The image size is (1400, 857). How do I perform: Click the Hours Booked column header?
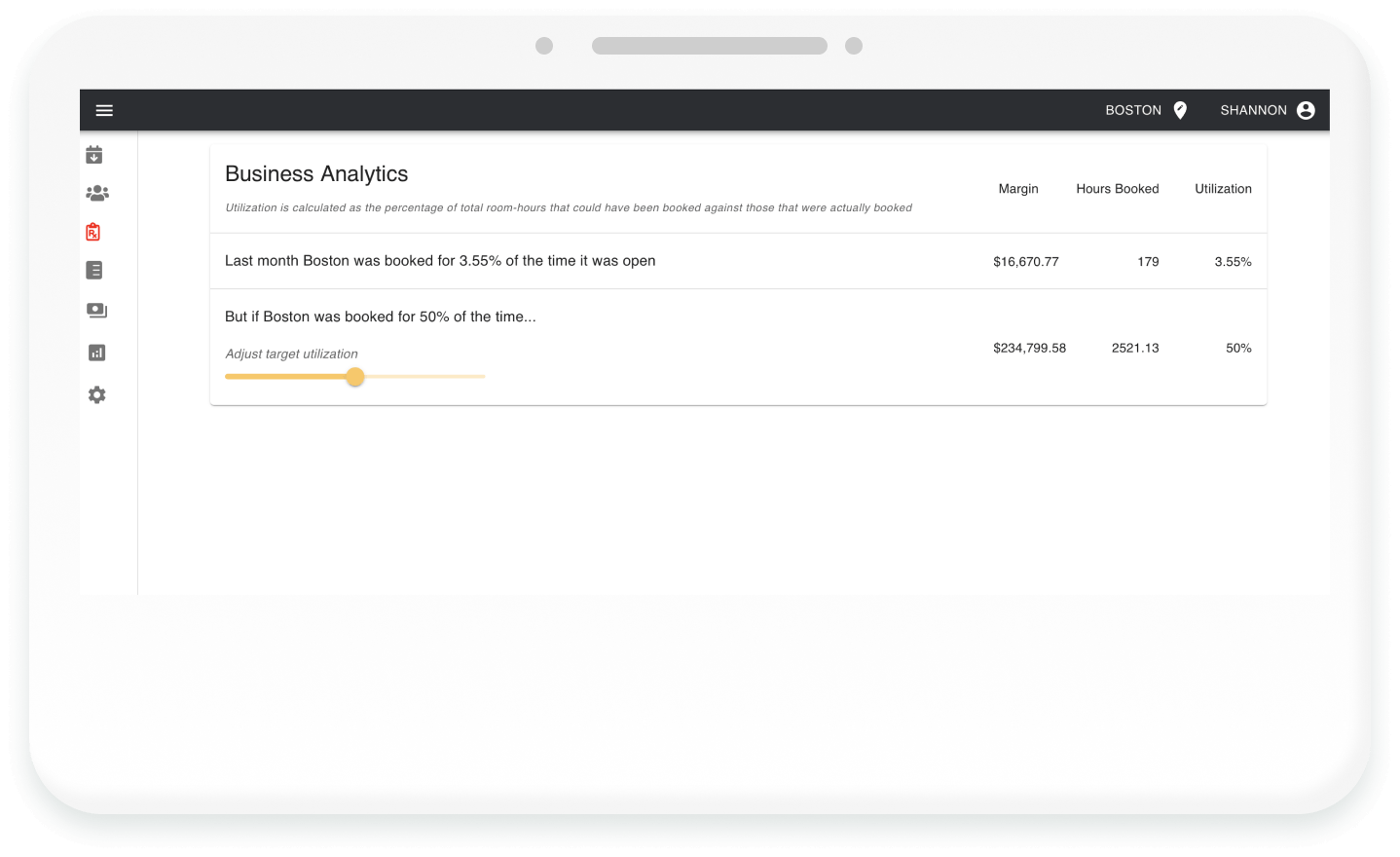coord(1117,189)
